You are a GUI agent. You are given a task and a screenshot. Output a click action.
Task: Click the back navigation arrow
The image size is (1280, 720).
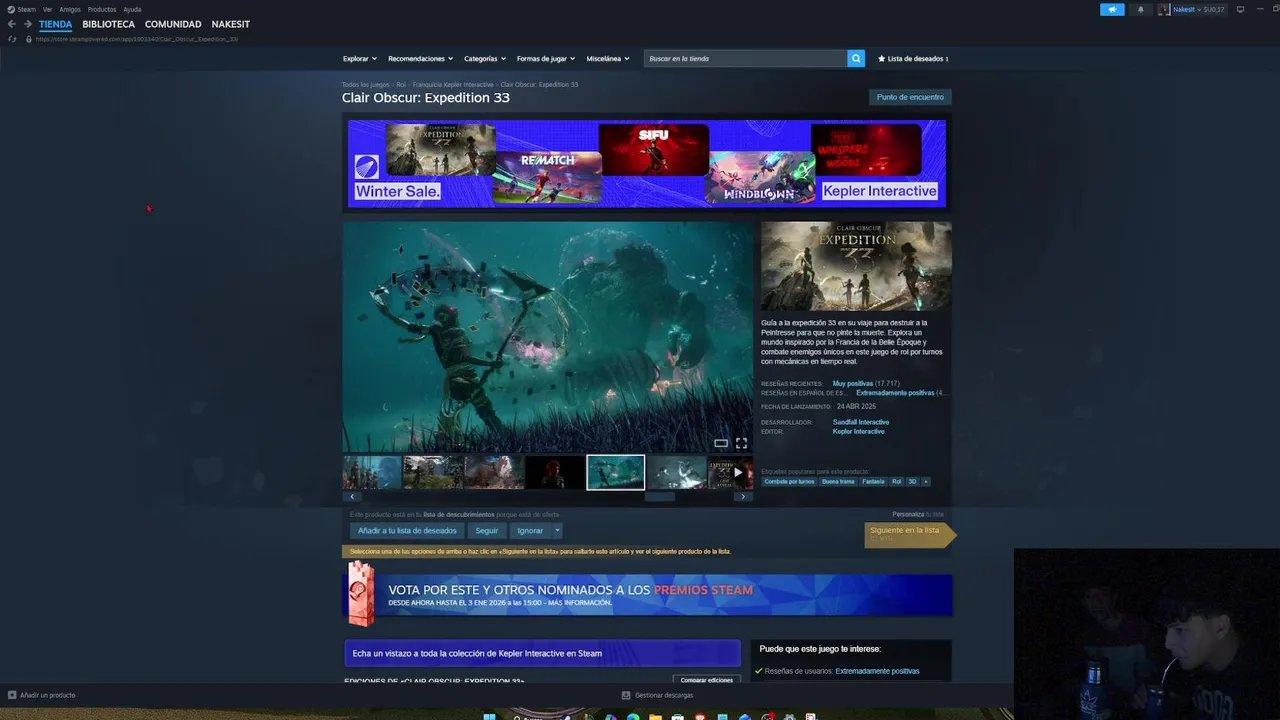pos(12,24)
